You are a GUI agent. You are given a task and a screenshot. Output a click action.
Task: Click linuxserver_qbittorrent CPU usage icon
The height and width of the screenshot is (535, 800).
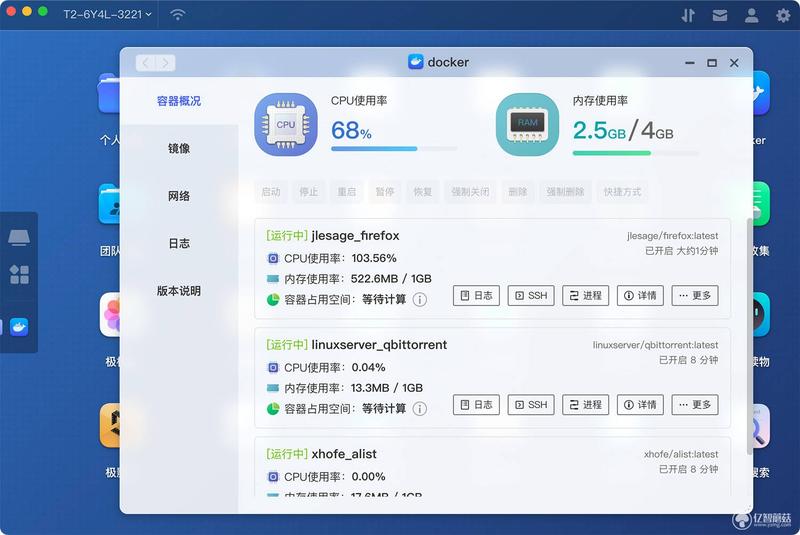coord(273,367)
